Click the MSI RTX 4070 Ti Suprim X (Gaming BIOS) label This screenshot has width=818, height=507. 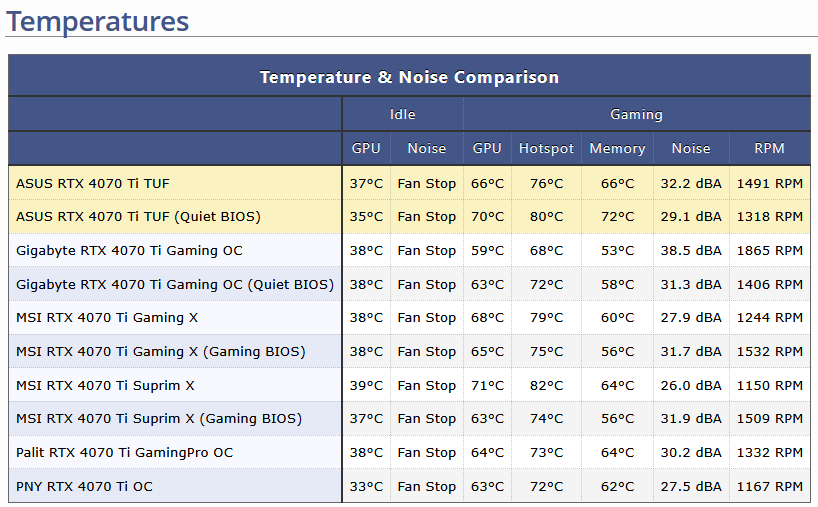158,418
